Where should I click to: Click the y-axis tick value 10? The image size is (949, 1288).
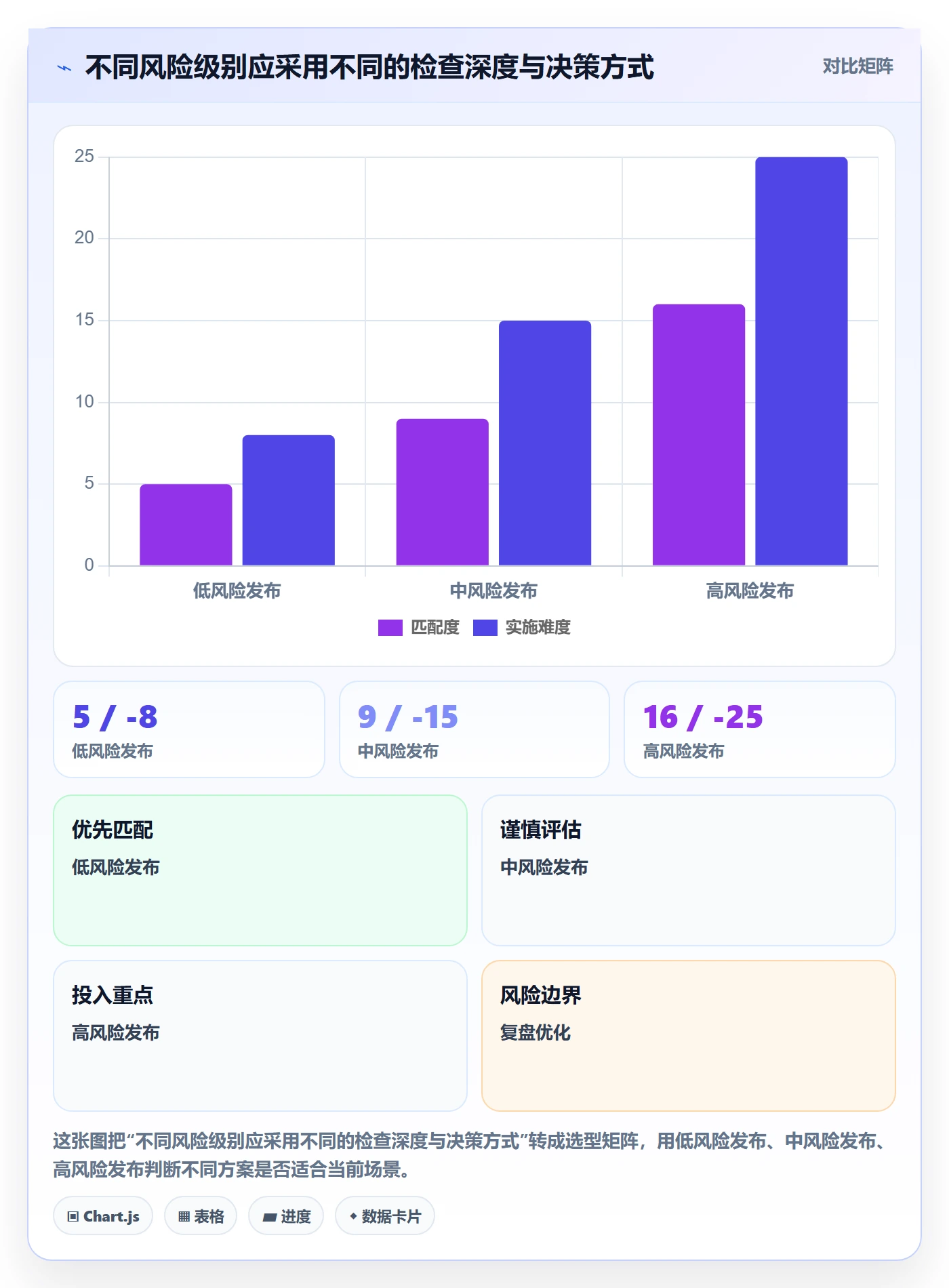tap(84, 402)
